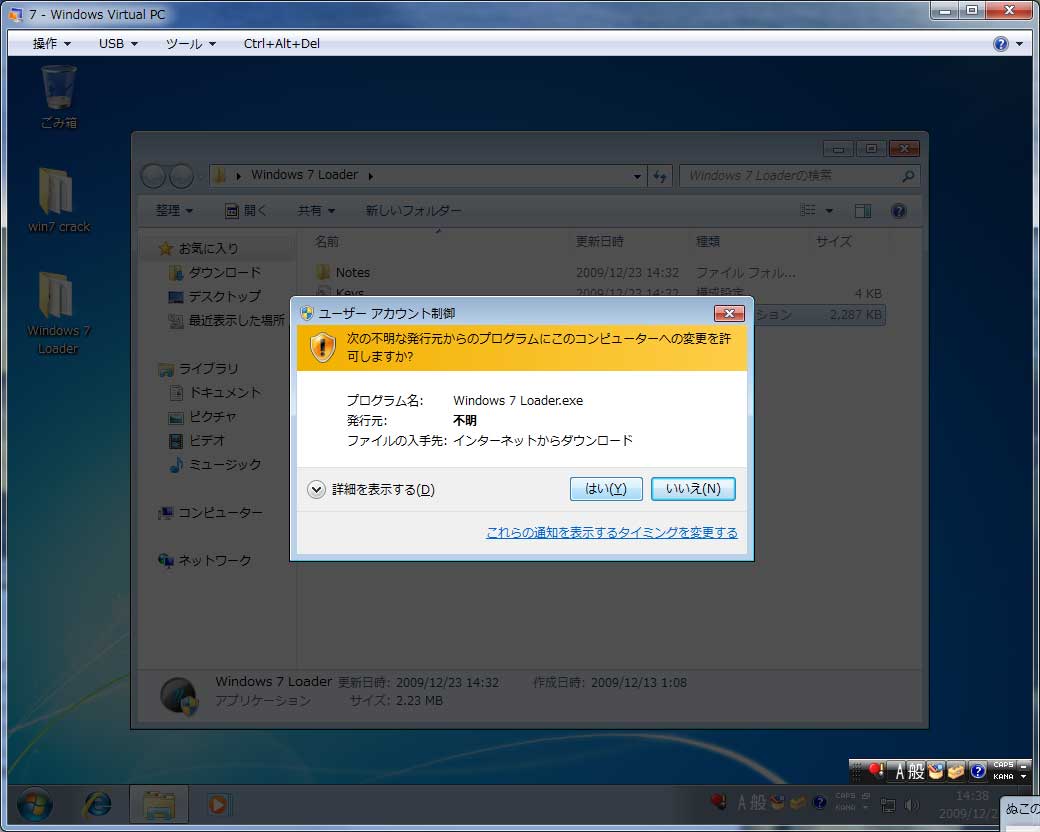Select コンピューター in the navigation pane
1040x832 pixels.
point(210,513)
